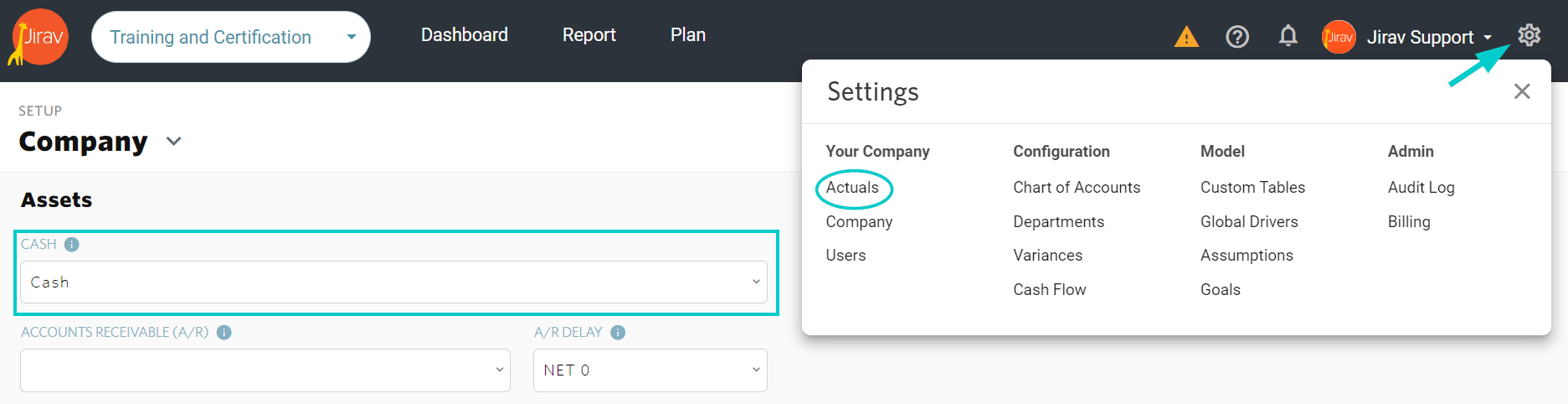Open the A/R Delay NET 0 dropdown
Screen dimensions: 1568x404
[650, 370]
